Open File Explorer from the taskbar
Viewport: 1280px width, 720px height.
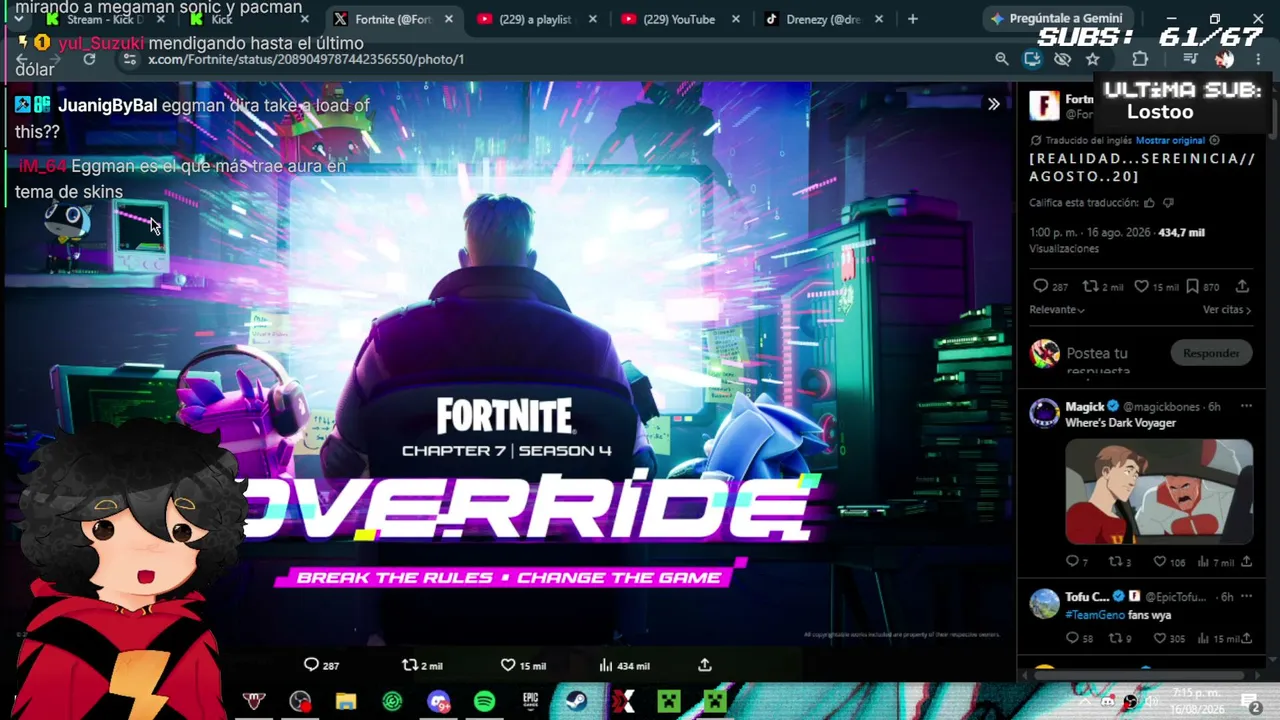(x=346, y=701)
